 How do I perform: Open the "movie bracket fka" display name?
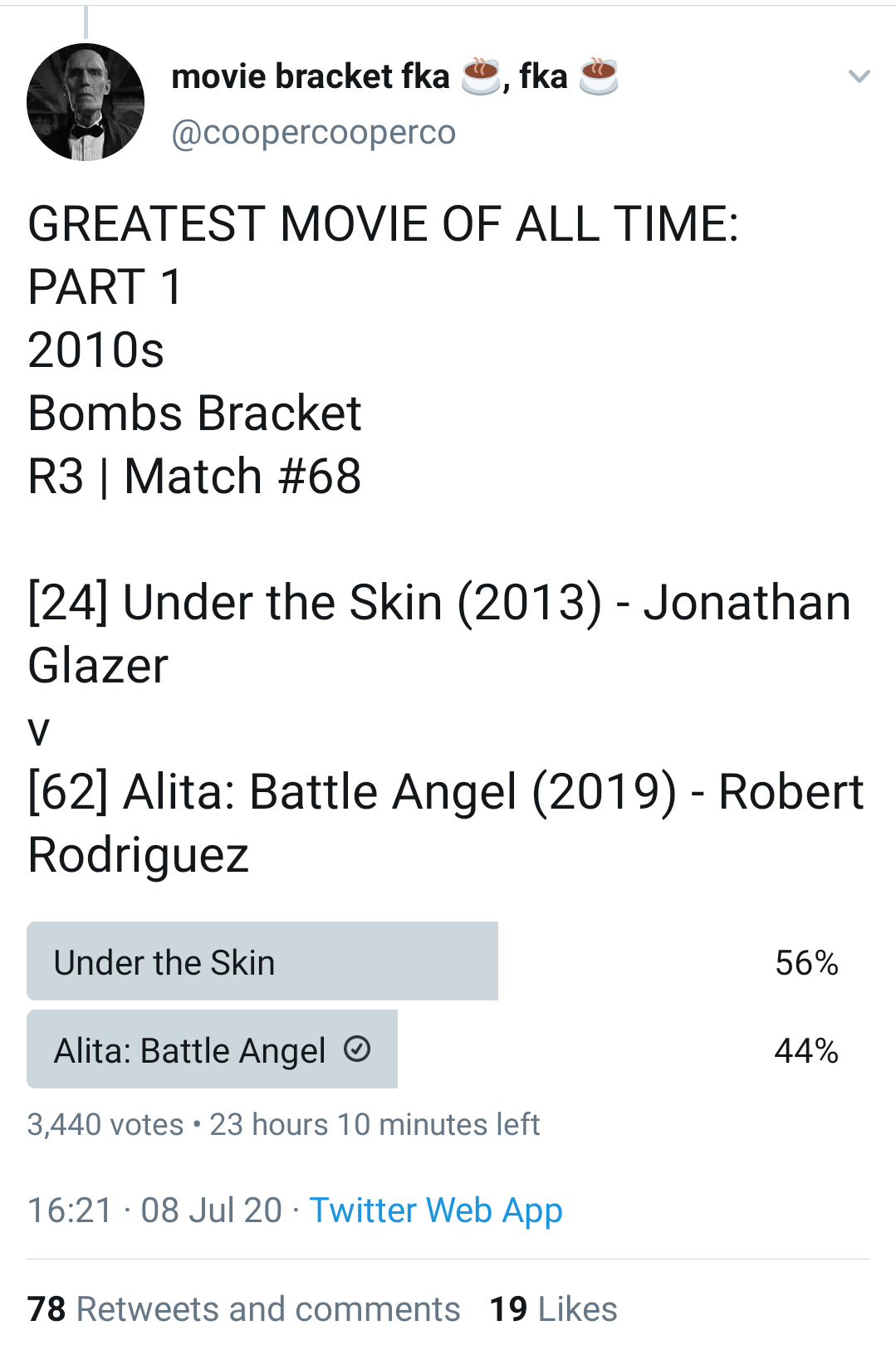(310, 76)
